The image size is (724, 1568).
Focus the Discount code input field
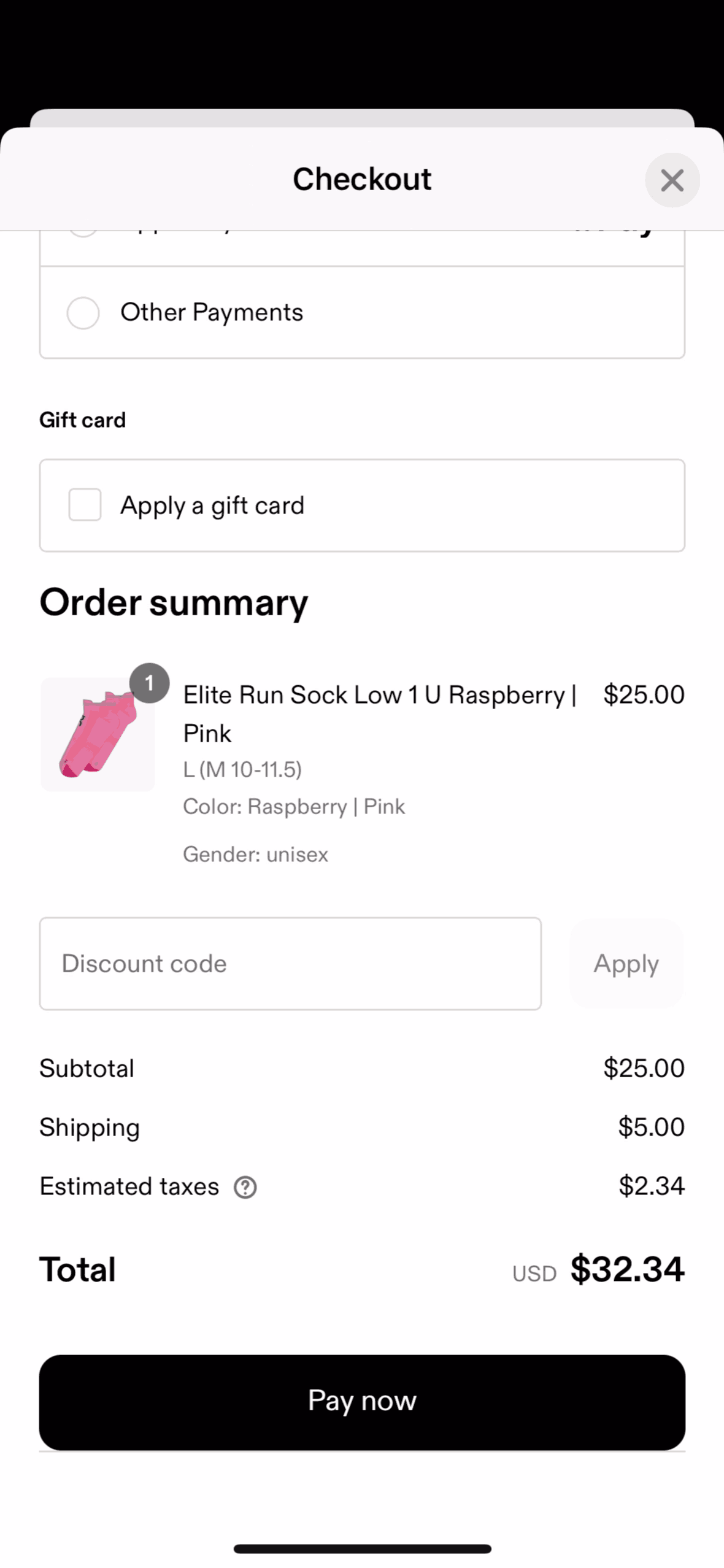[x=290, y=963]
